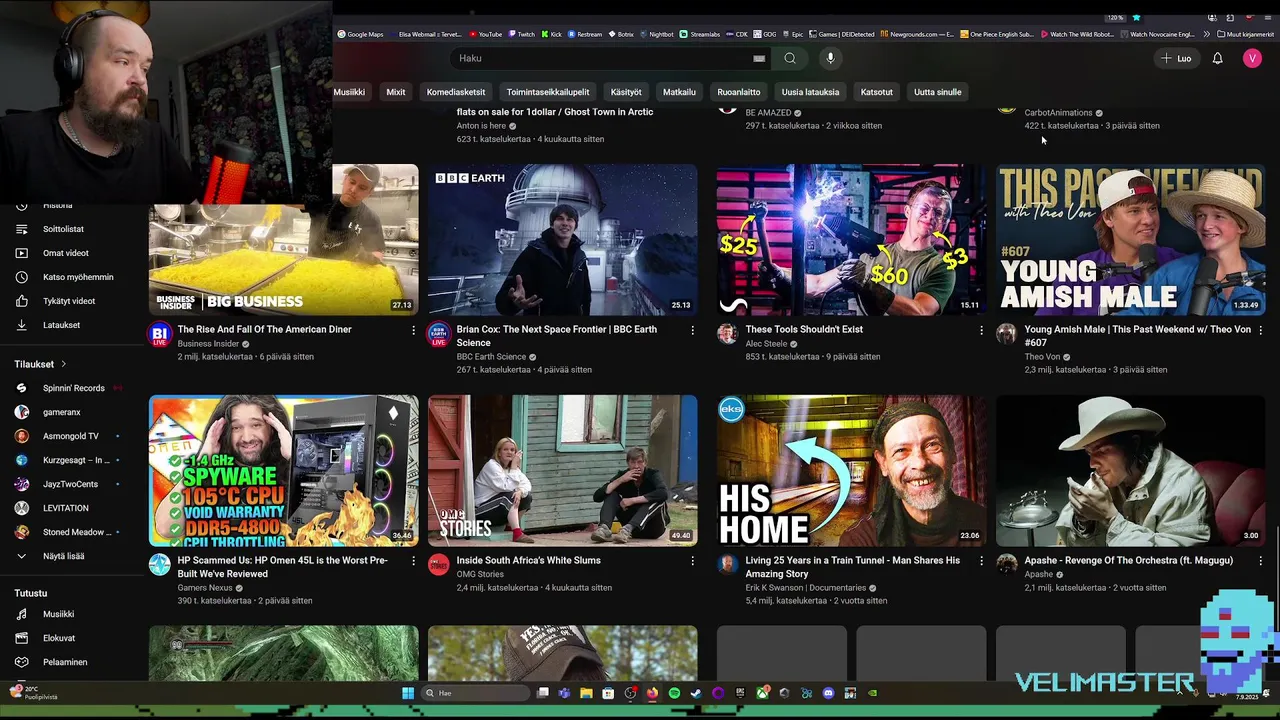
Task: Start voice search with the microphone icon
Action: point(830,58)
